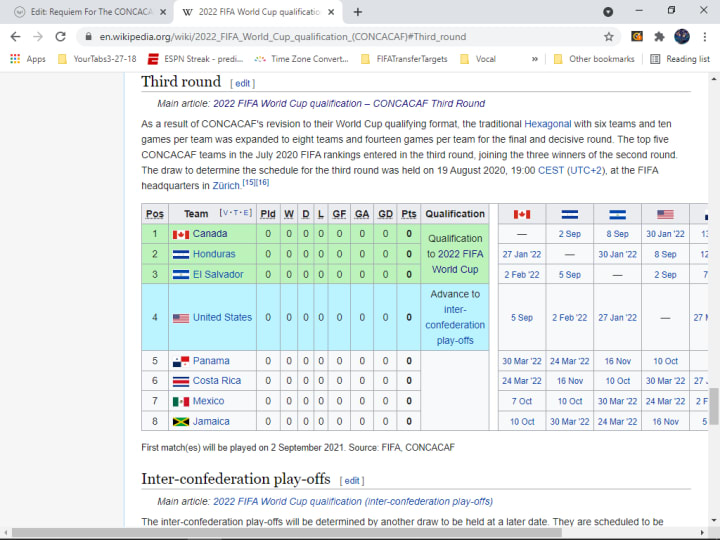Open the inter-confederation play-offs main article link
720x540 pixels.
click(353, 501)
